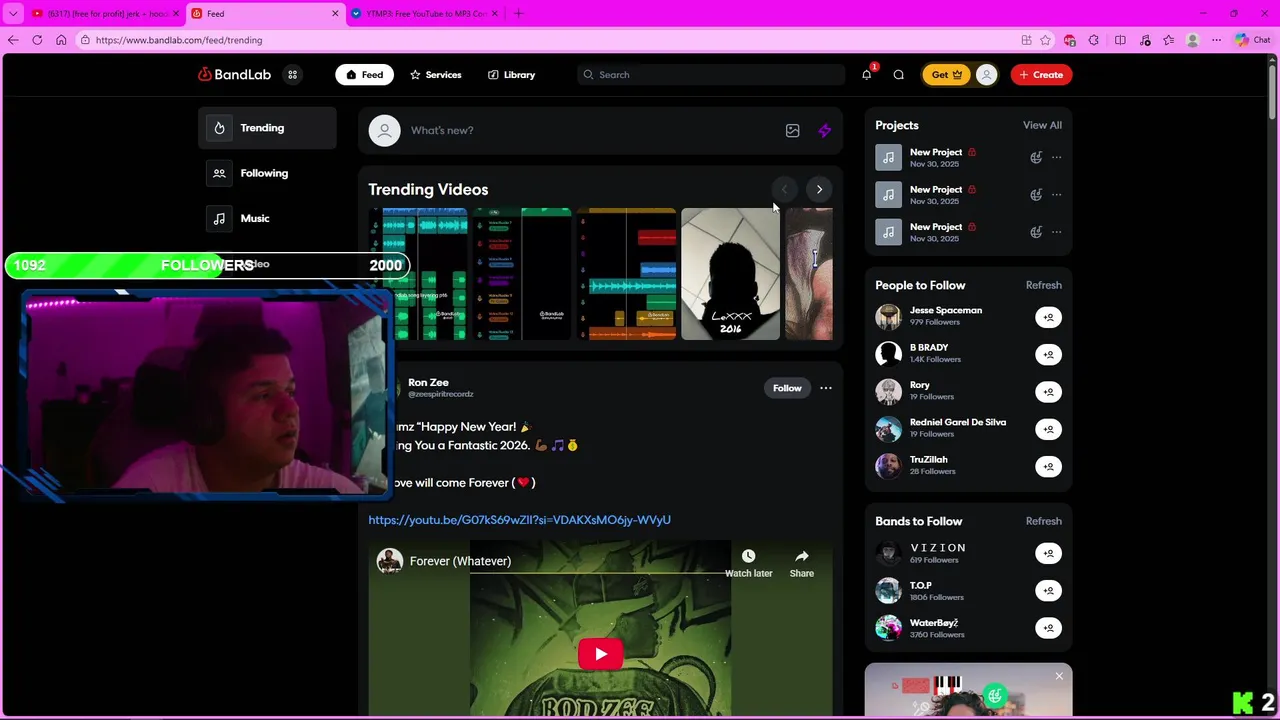Open the third trending video thumbnail
The image size is (1280, 720).
(x=626, y=274)
